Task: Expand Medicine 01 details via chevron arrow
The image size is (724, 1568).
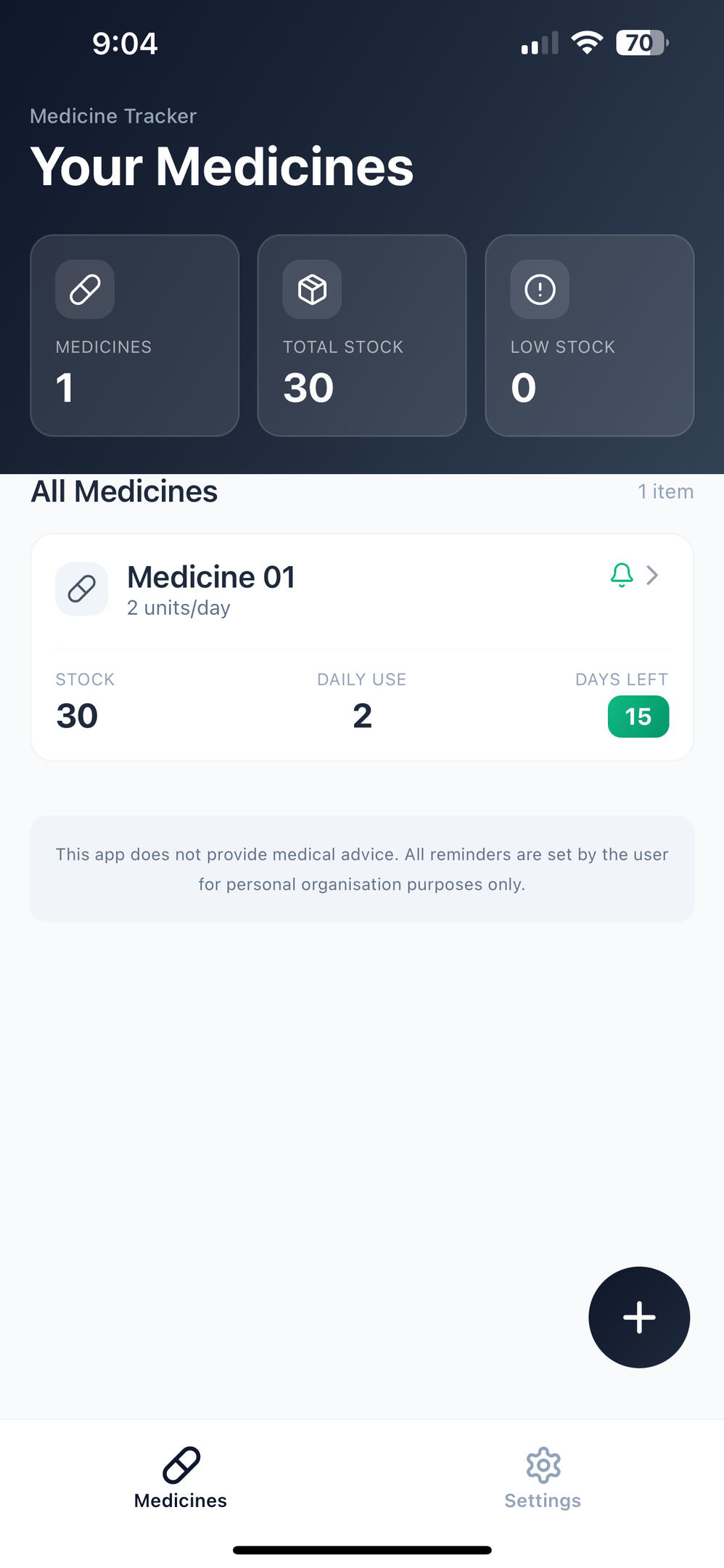Action: (x=653, y=575)
